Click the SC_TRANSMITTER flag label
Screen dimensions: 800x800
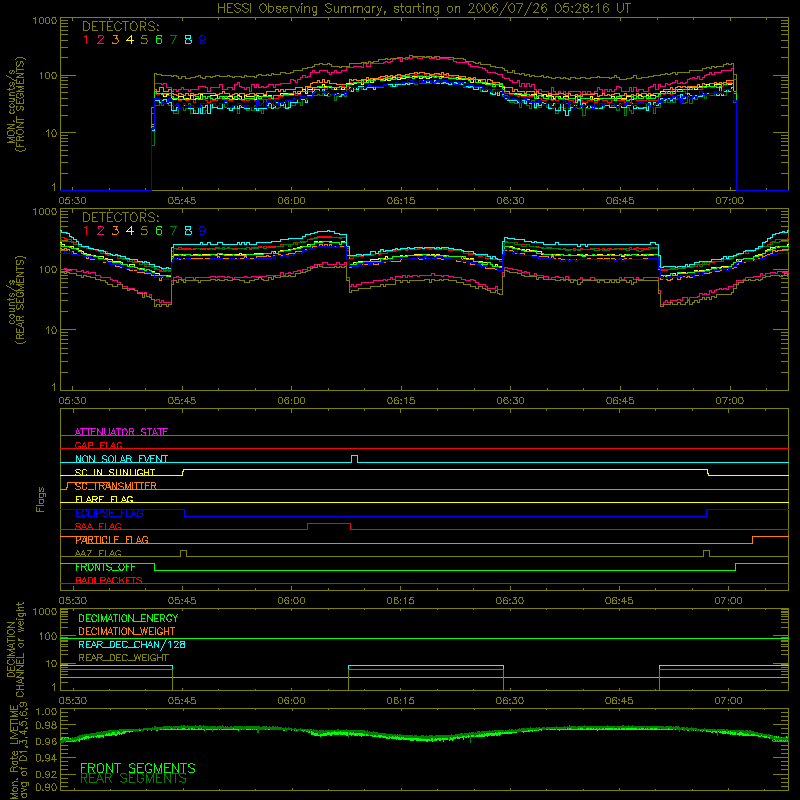(116, 486)
